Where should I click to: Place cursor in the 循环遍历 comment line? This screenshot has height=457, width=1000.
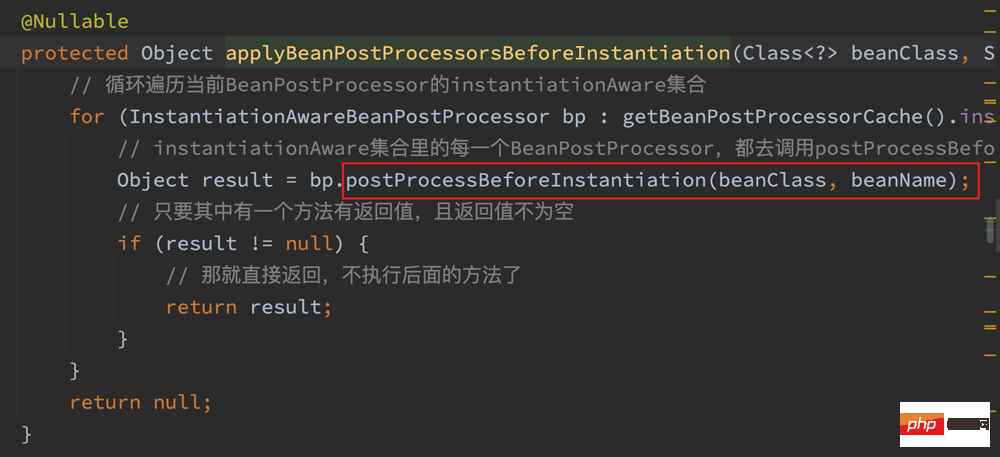tap(388, 85)
